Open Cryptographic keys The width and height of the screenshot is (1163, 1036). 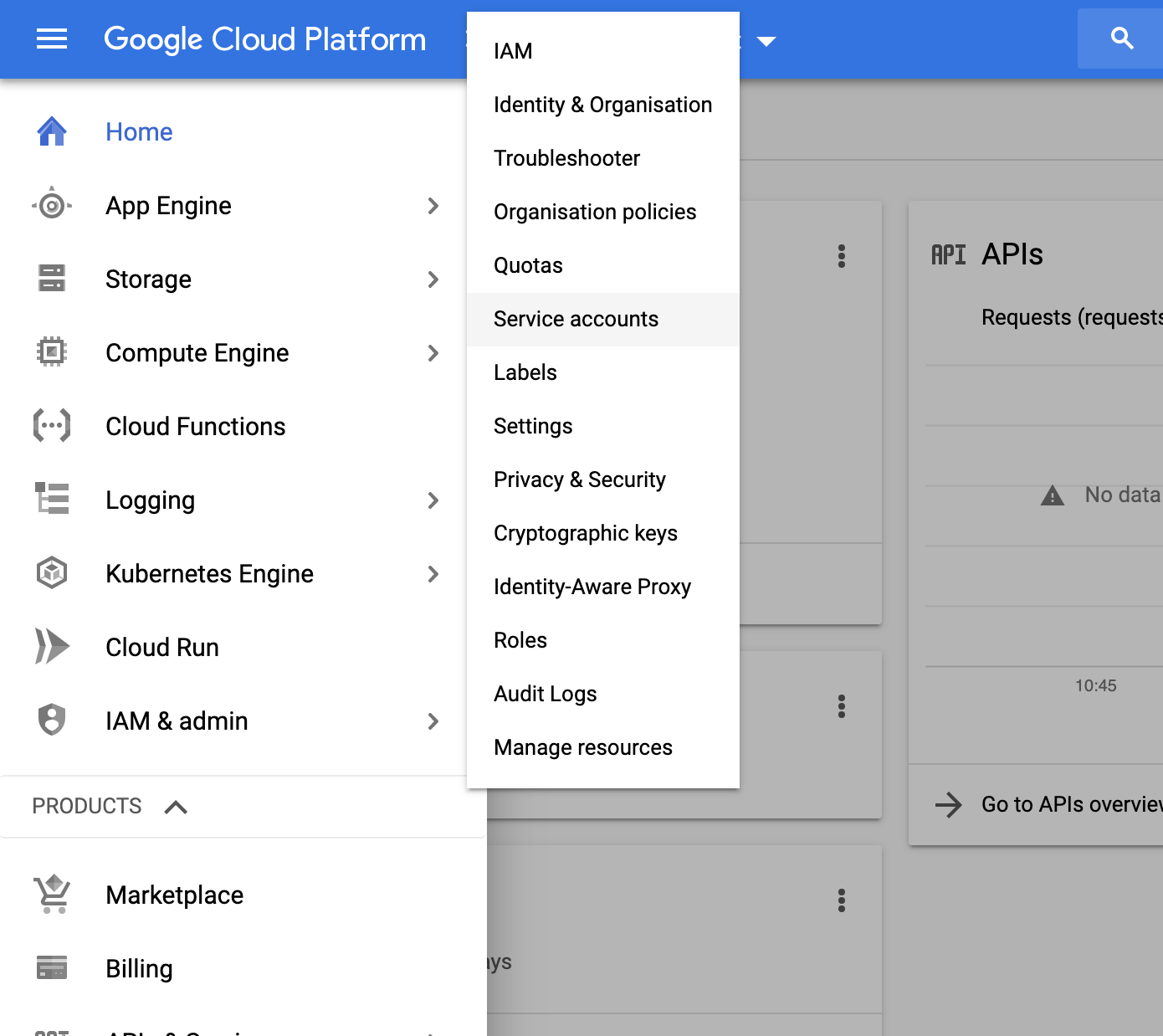(x=603, y=533)
